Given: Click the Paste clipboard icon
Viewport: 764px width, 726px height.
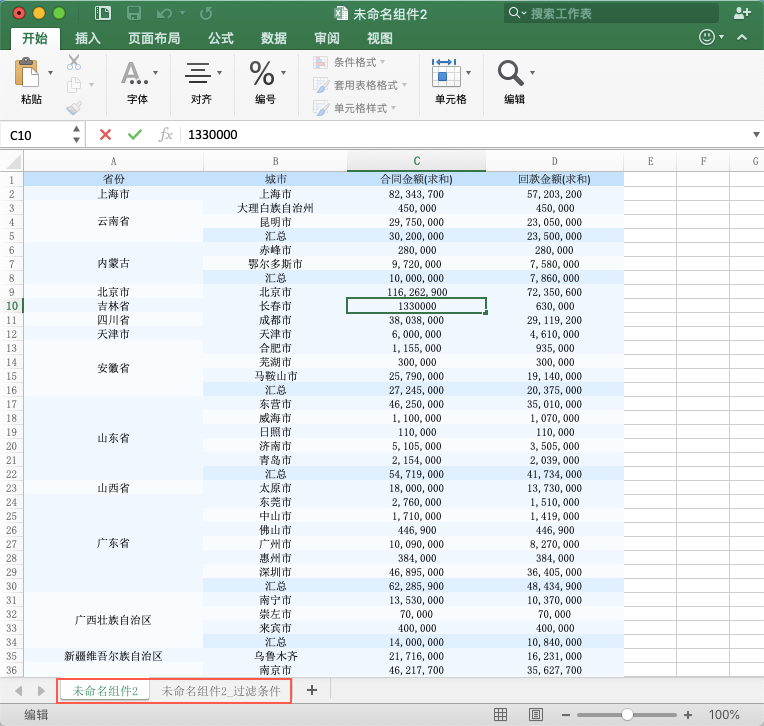Looking at the screenshot, I should coord(27,73).
